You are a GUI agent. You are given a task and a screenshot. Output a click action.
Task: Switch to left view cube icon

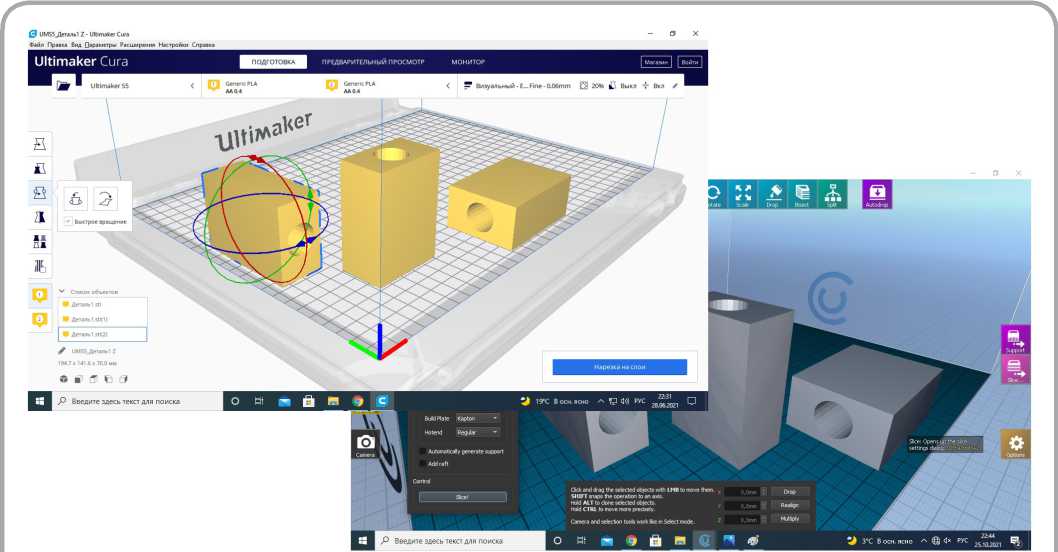click(x=109, y=379)
